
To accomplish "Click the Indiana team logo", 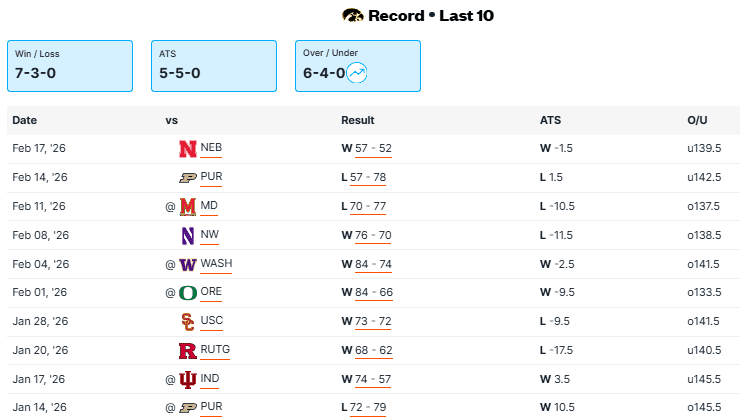I will pos(187,380).
